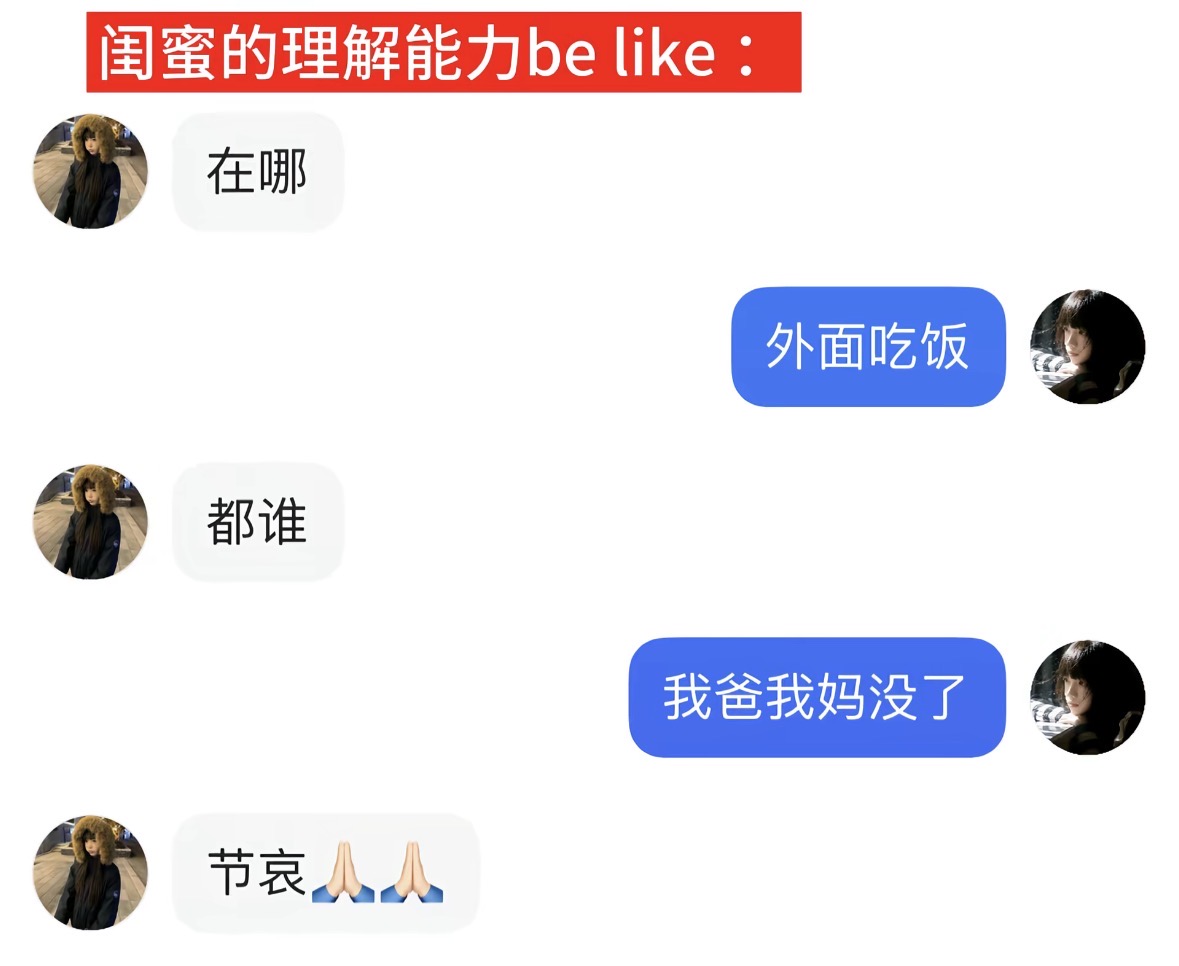
Task: Select the blue 我爸我妈没了 message bubble
Action: click(817, 697)
